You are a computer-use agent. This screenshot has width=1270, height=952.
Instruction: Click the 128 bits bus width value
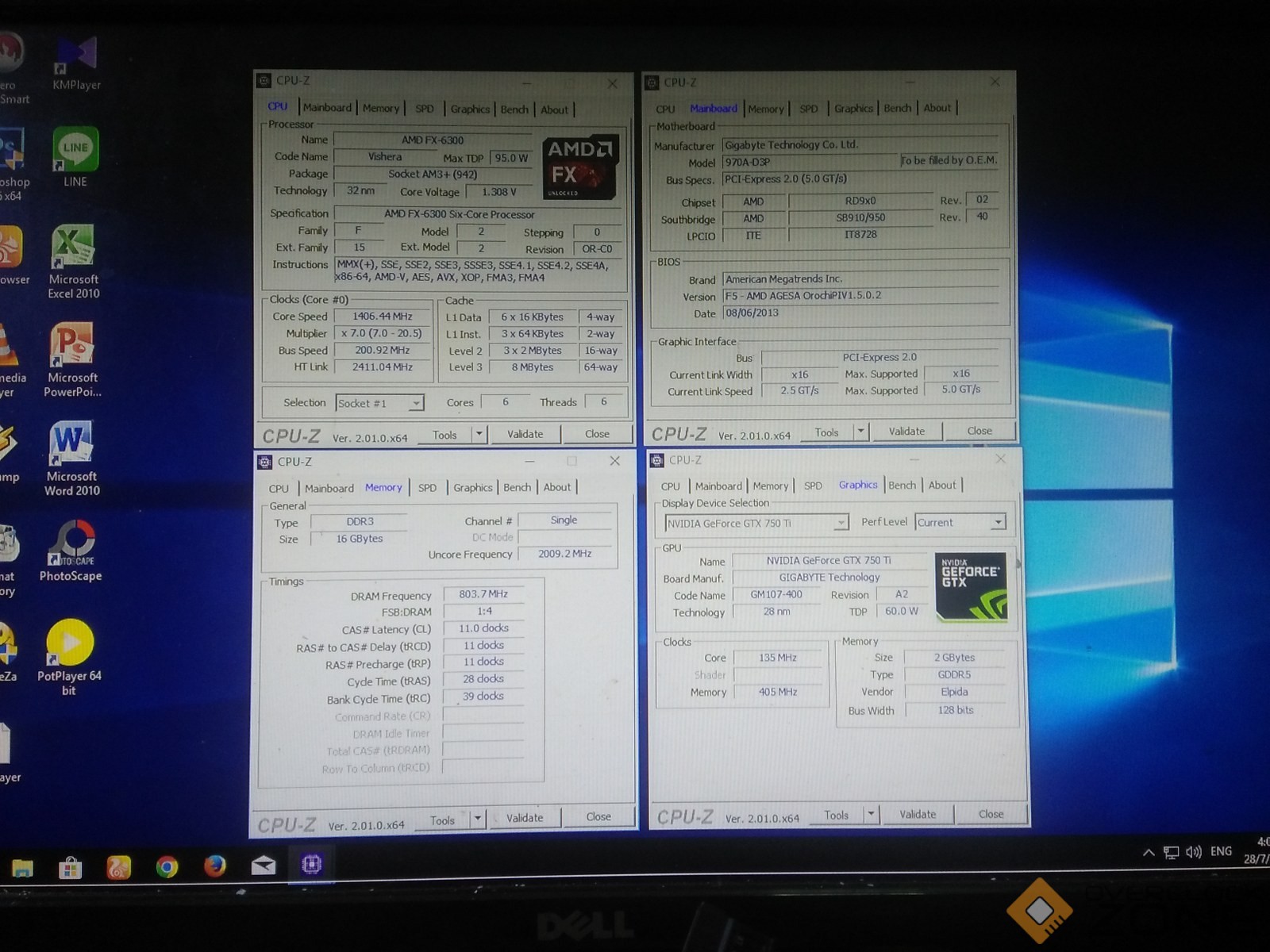tap(956, 710)
